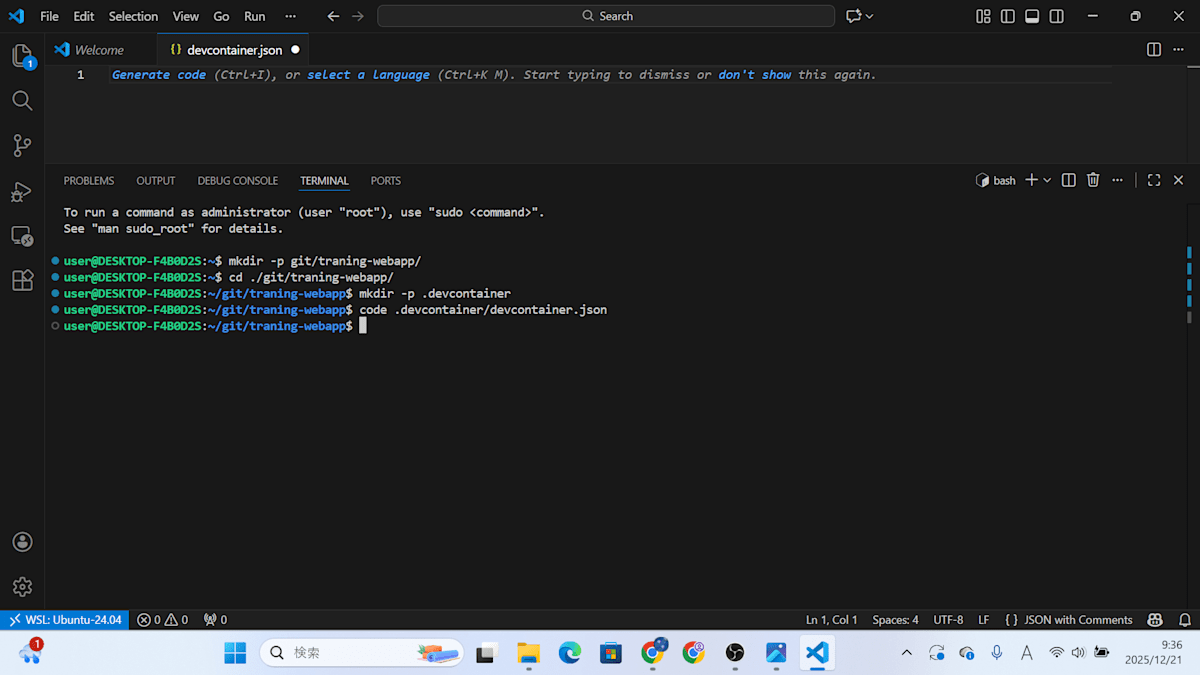Open the Source Control view
Screen dimensions: 1200x675
point(22,145)
